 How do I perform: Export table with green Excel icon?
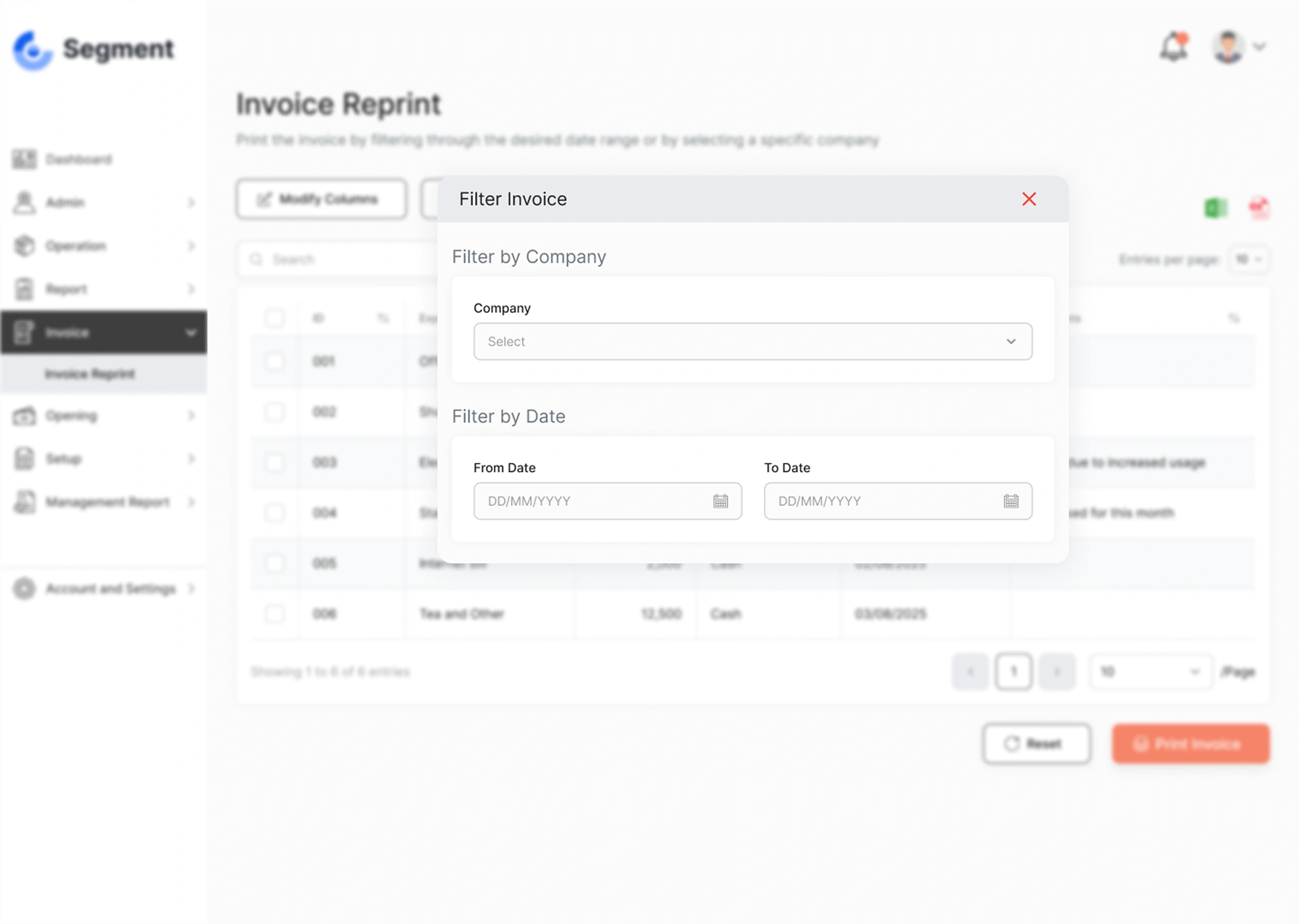pyautogui.click(x=1215, y=208)
